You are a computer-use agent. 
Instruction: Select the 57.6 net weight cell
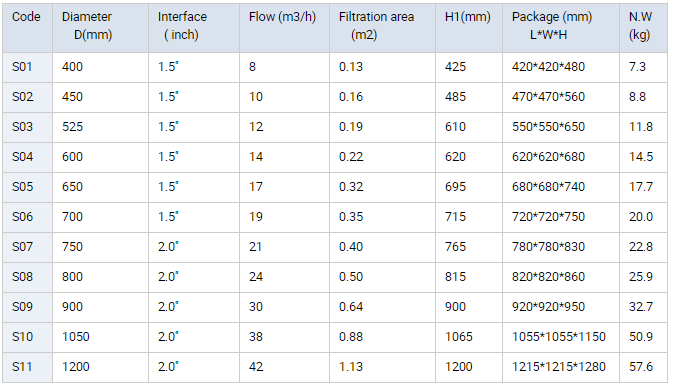pos(643,367)
